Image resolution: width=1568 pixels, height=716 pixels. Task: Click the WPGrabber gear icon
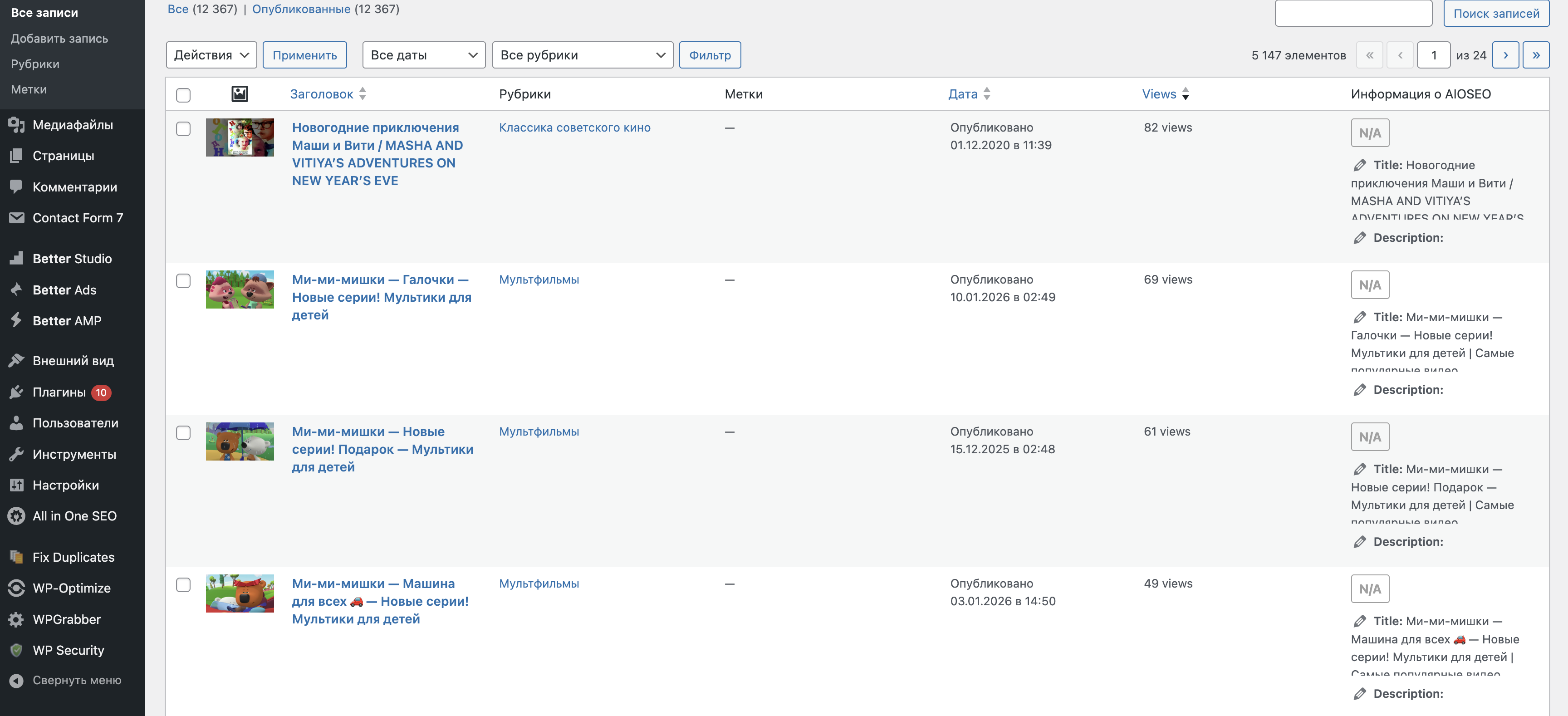[16, 619]
